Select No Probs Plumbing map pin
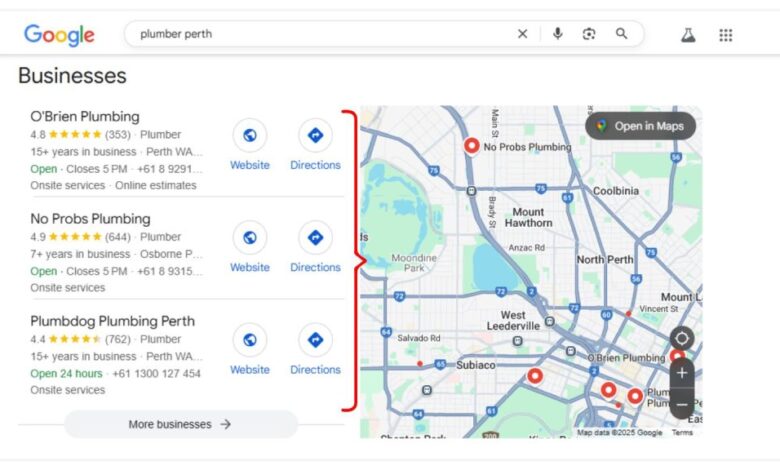The height and width of the screenshot is (470, 780). point(472,146)
